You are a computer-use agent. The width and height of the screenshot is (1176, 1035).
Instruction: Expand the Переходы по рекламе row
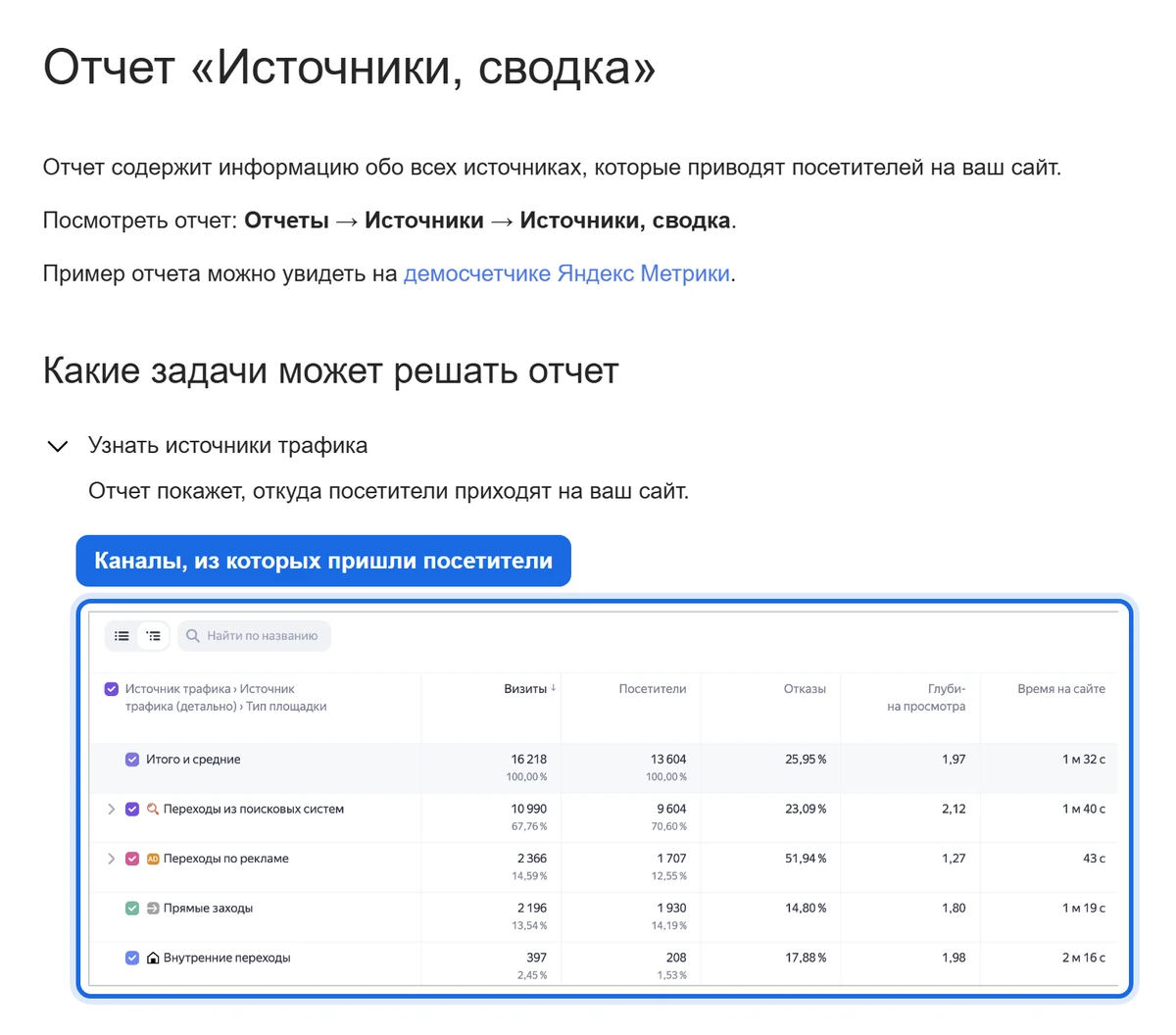111,859
